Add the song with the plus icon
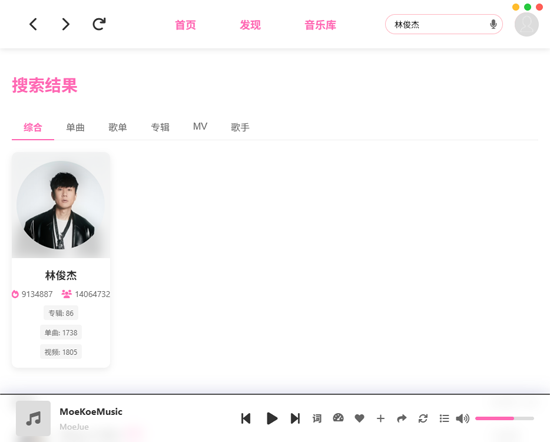Screen dimensions: 550x442 point(381,418)
